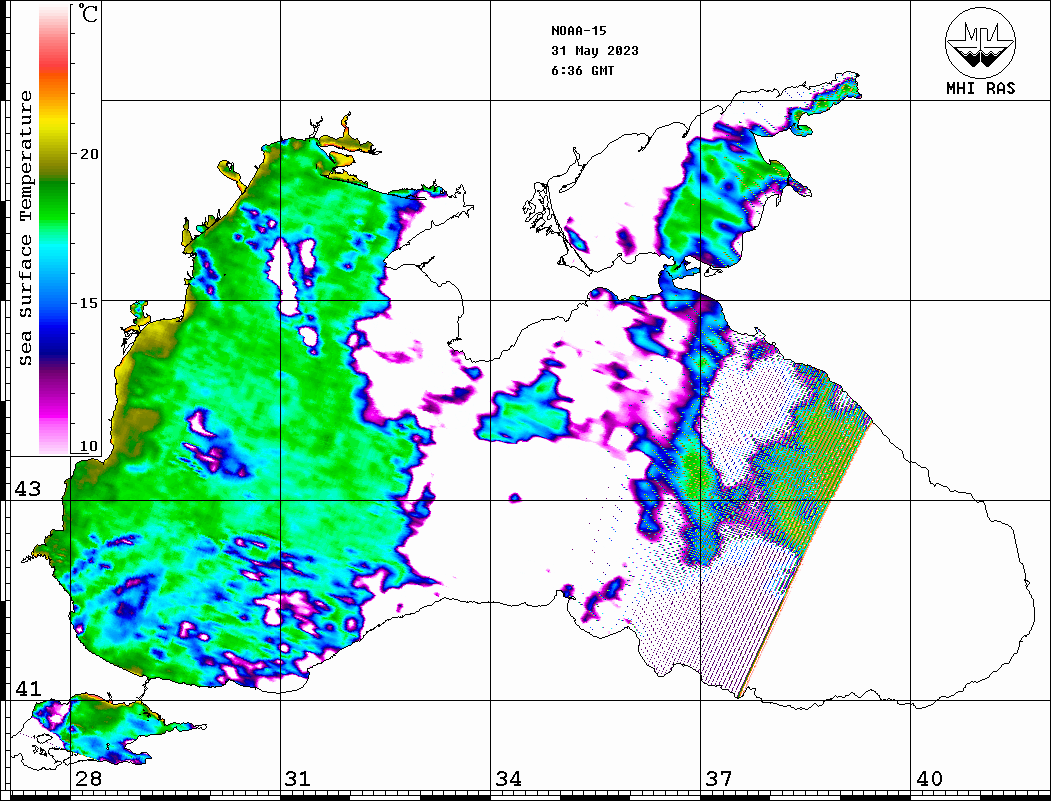The width and height of the screenshot is (1051, 801).
Task: Click the "MHI RAS" label text
Action: pyautogui.click(x=980, y=88)
